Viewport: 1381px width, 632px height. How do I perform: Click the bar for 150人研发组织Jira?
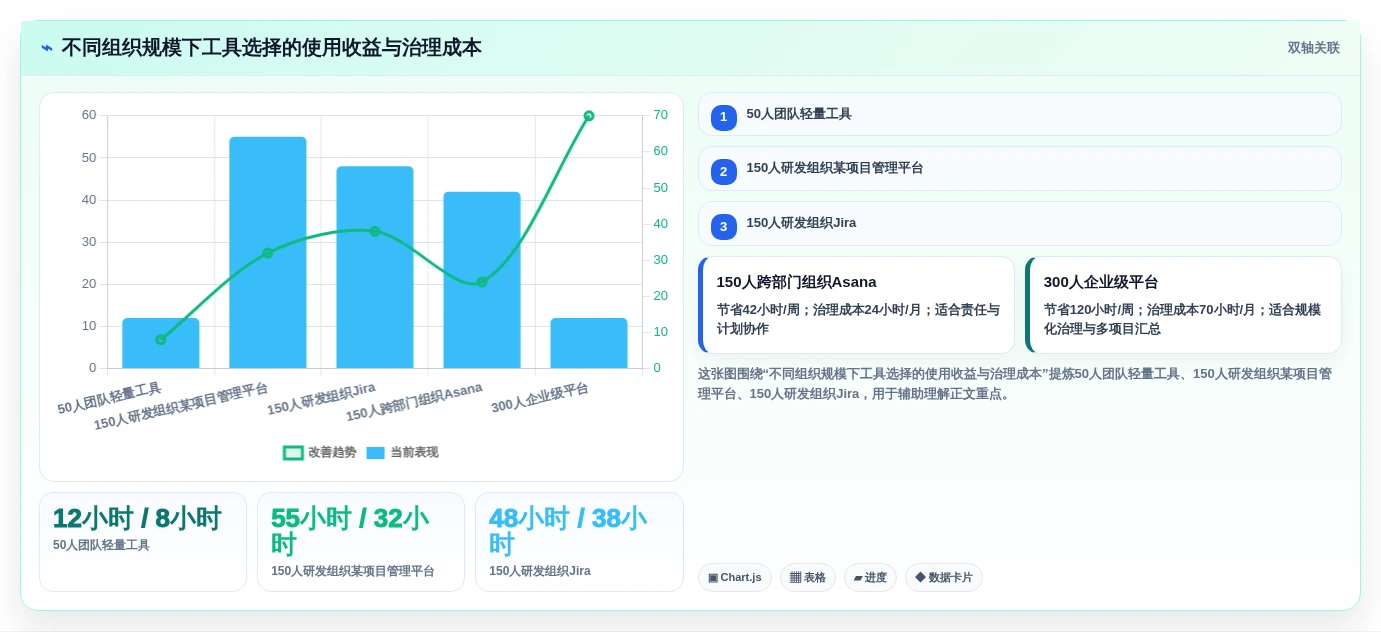click(375, 267)
